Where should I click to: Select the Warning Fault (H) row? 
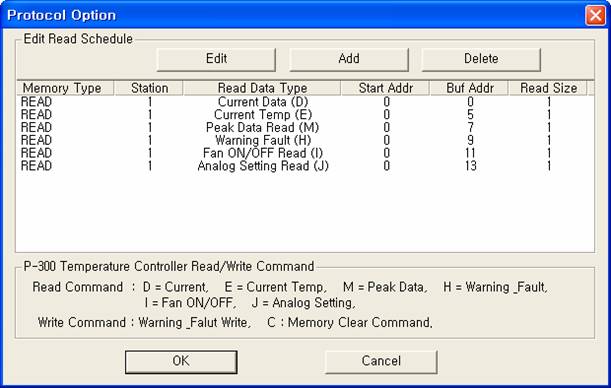pyautogui.click(x=305, y=141)
